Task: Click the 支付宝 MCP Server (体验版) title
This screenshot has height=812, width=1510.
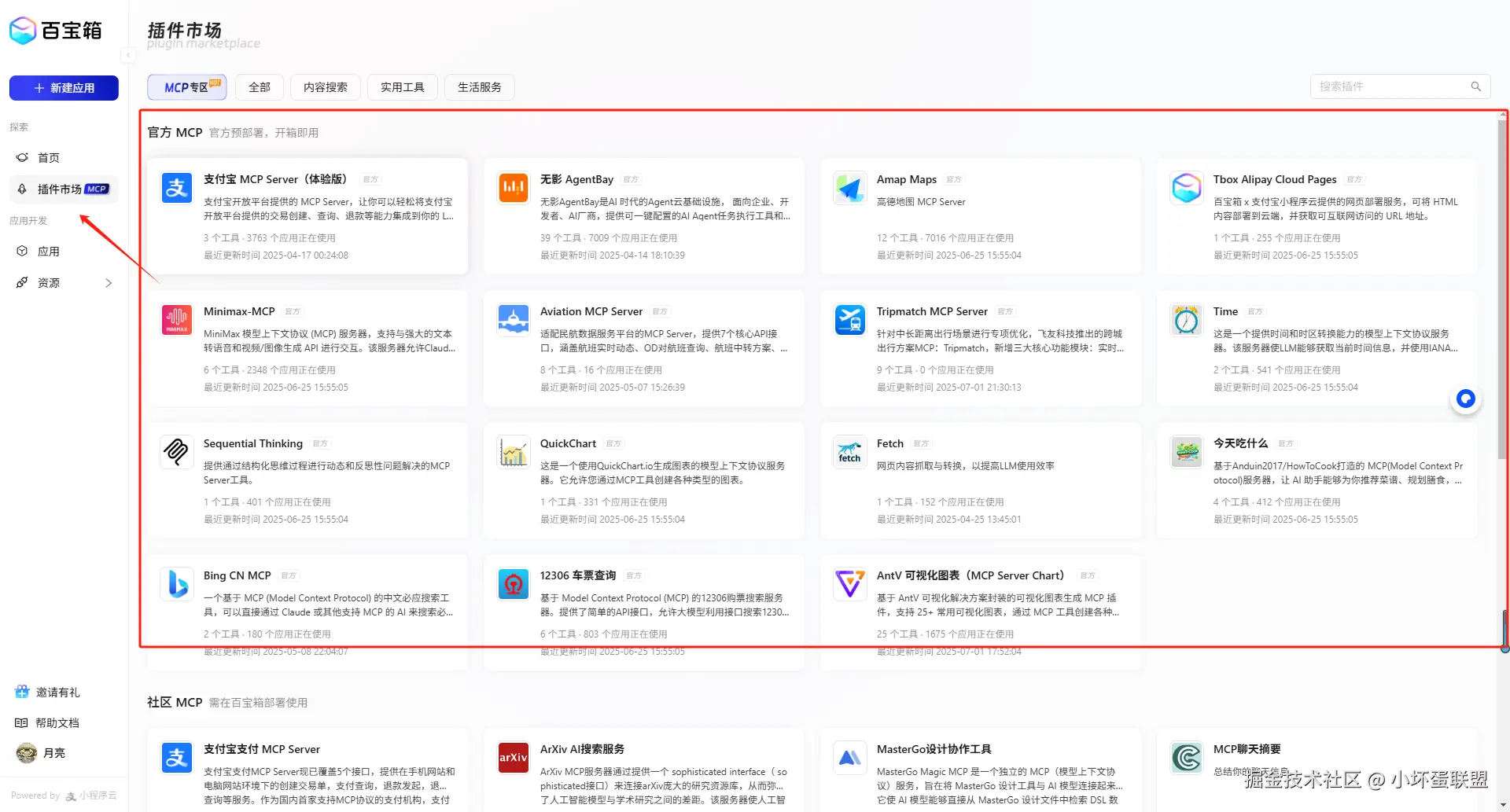Action: point(275,179)
